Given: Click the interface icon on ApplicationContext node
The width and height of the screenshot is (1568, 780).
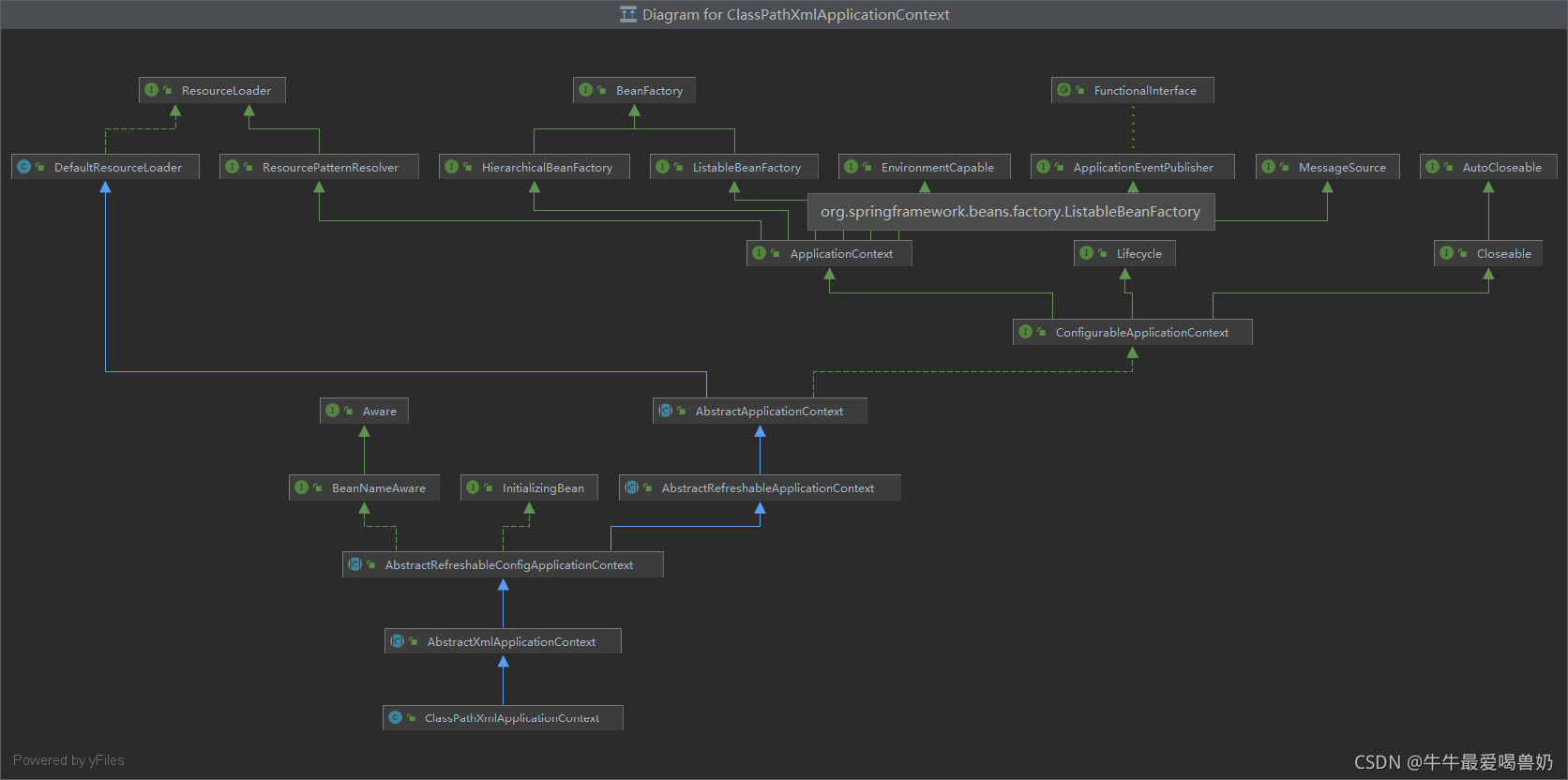Looking at the screenshot, I should [761, 253].
